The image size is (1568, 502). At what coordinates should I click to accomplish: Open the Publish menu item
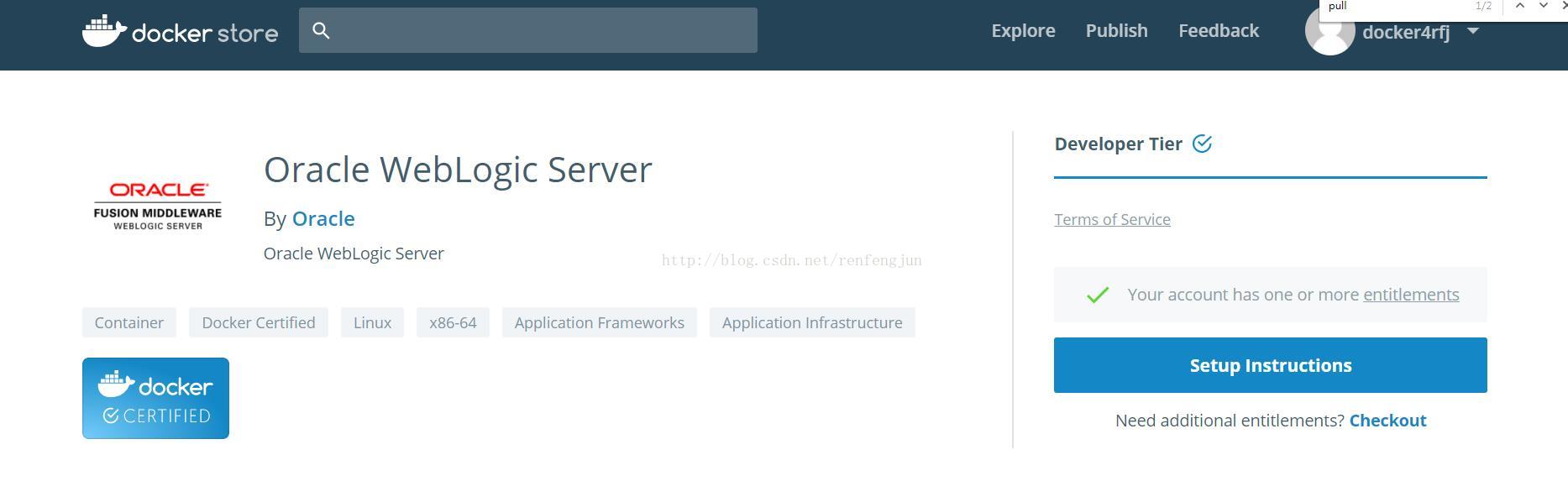click(x=1116, y=31)
